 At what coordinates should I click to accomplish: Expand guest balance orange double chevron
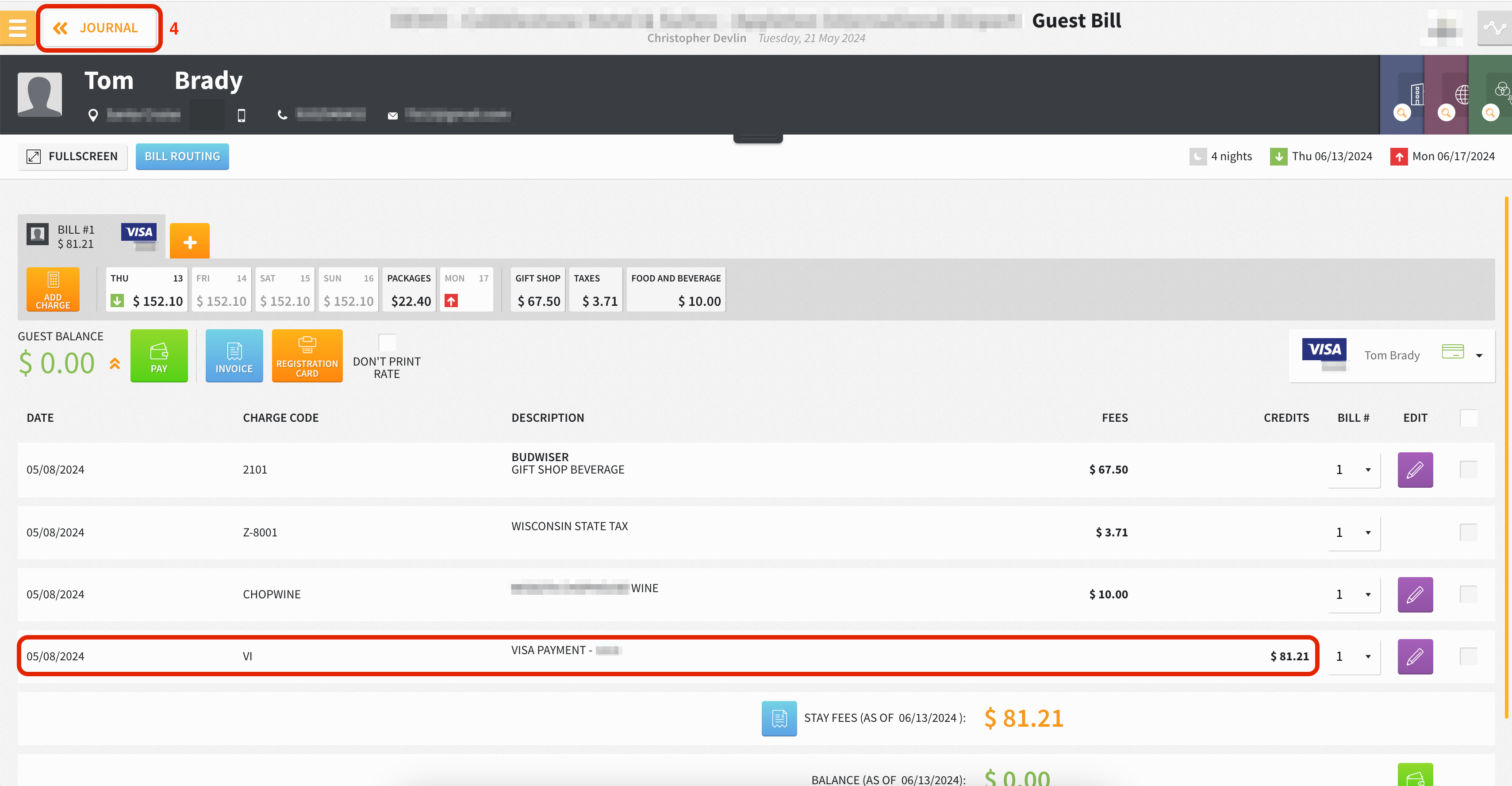click(115, 364)
